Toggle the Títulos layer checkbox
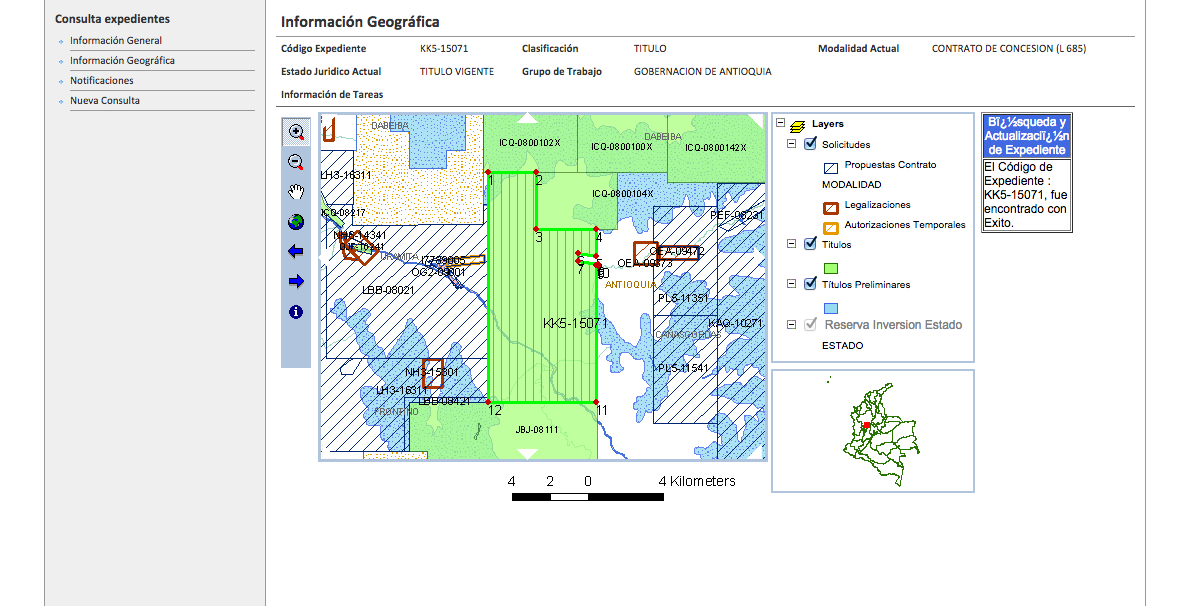Screen dimensions: 1190x606 click(x=810, y=244)
